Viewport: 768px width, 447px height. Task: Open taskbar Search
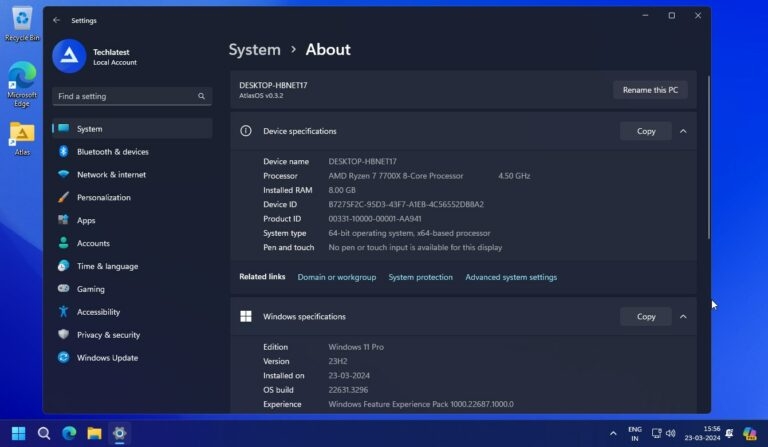pyautogui.click(x=44, y=433)
